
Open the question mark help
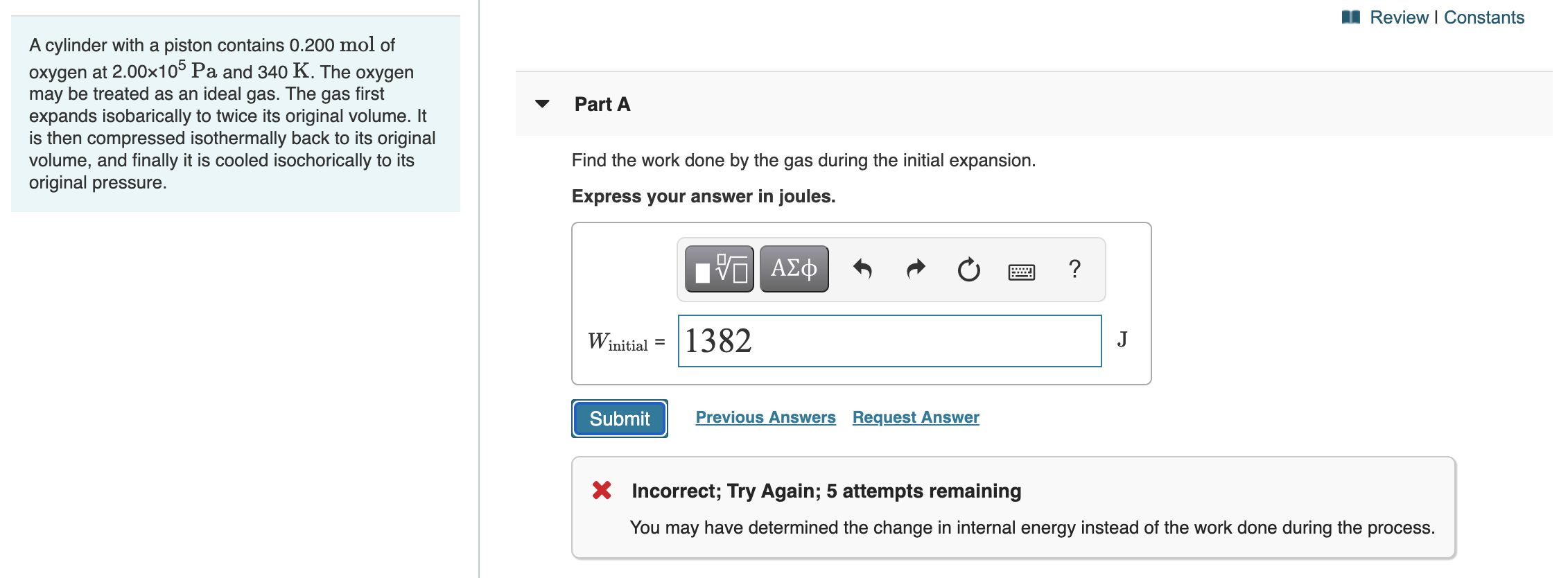click(x=1074, y=269)
